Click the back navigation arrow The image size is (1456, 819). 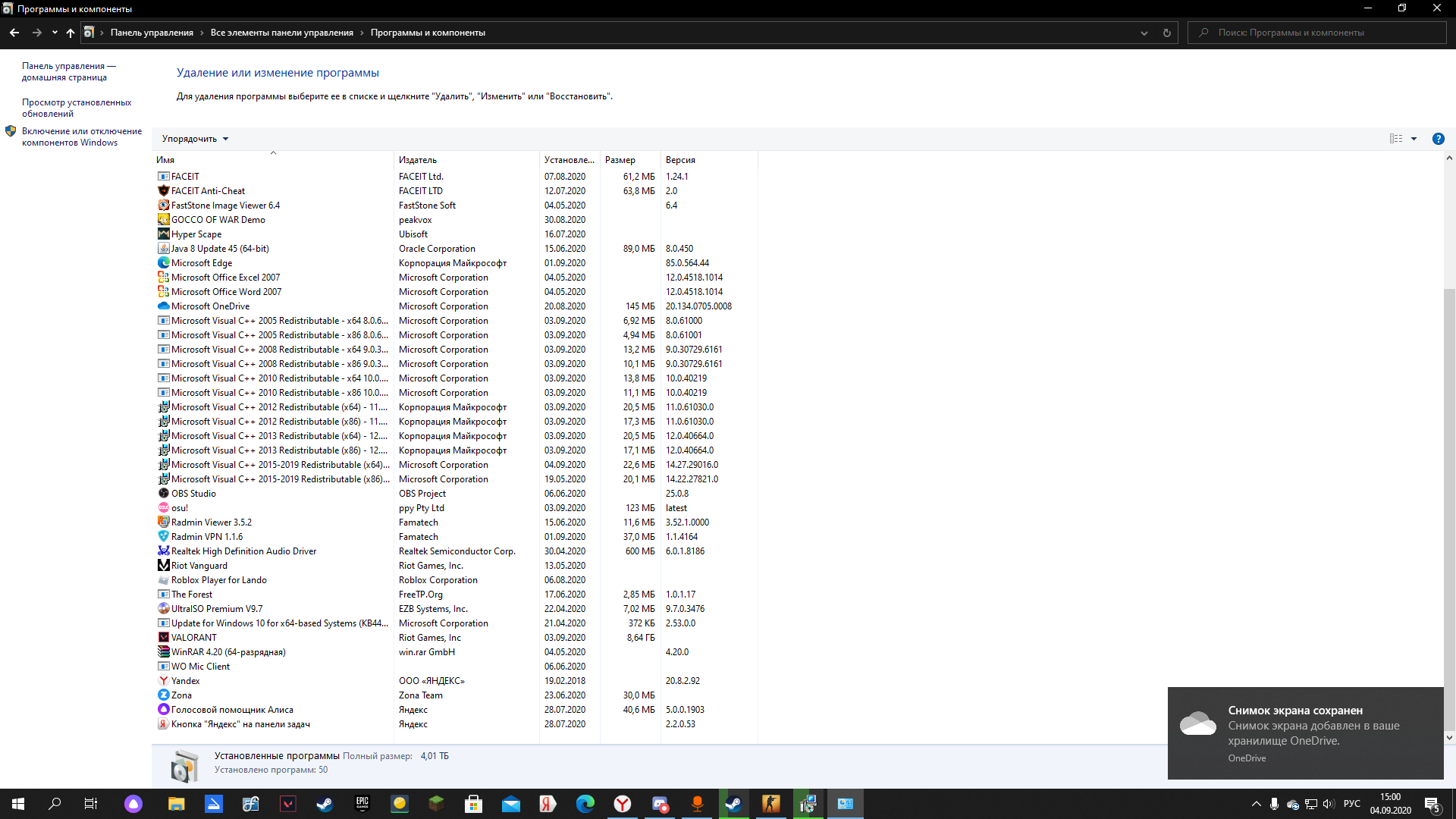coord(14,33)
